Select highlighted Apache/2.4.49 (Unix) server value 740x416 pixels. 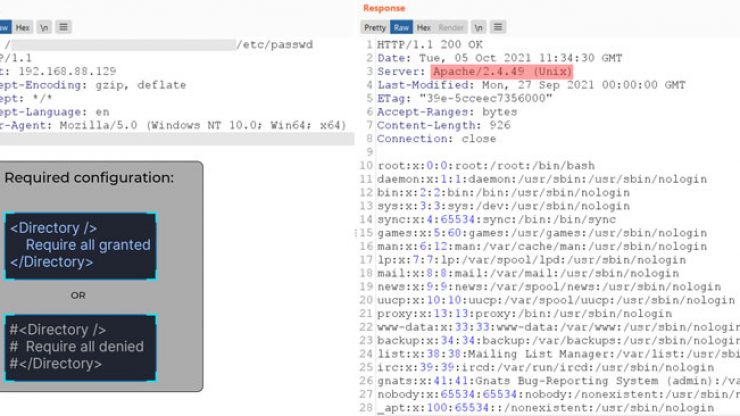point(502,71)
